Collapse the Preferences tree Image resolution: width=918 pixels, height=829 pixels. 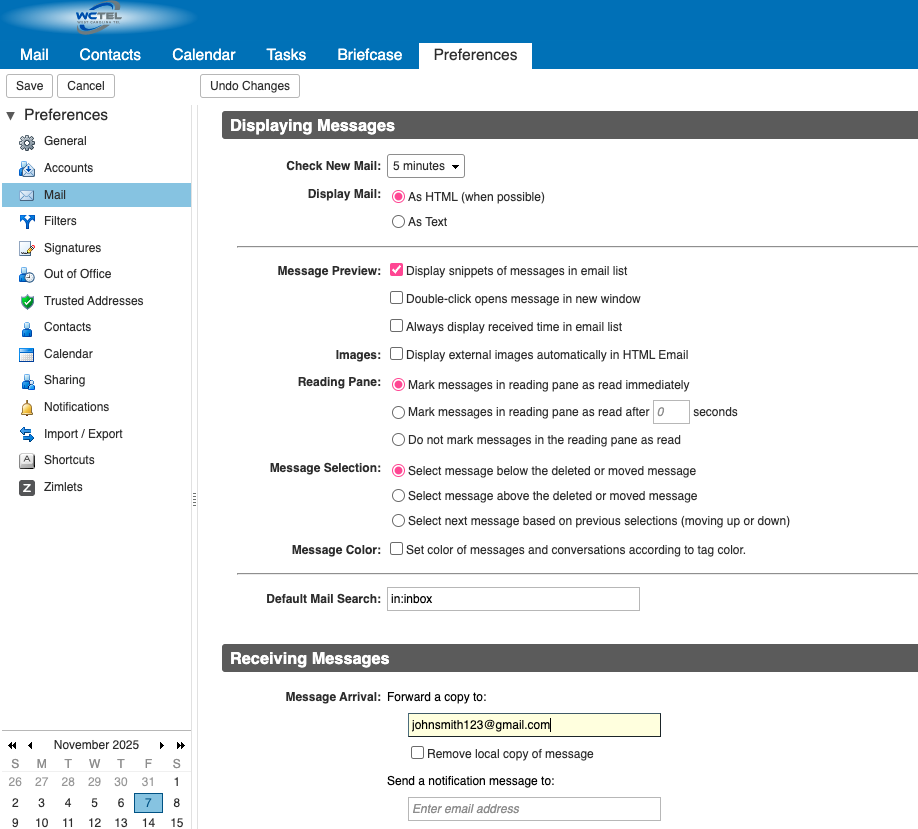click(x=11, y=116)
